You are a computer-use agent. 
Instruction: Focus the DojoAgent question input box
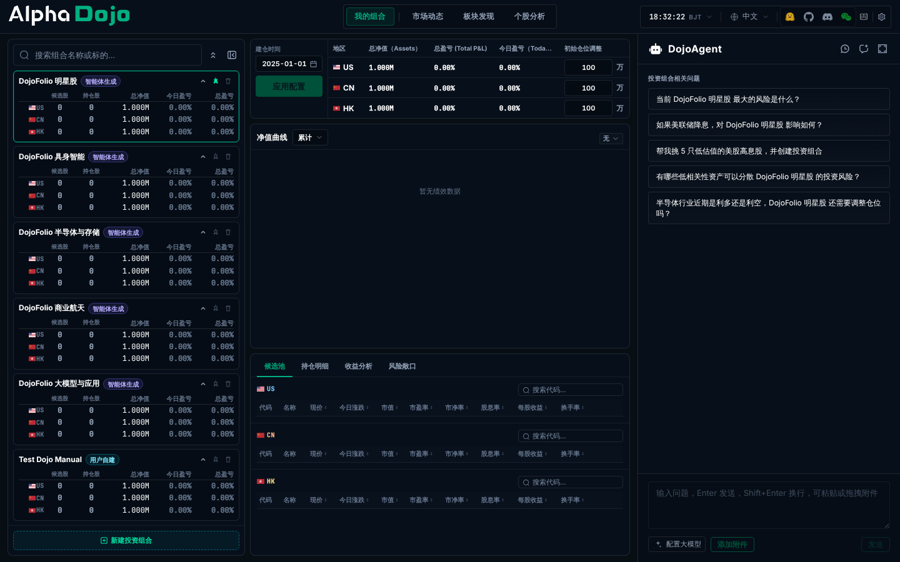pyautogui.click(x=769, y=506)
